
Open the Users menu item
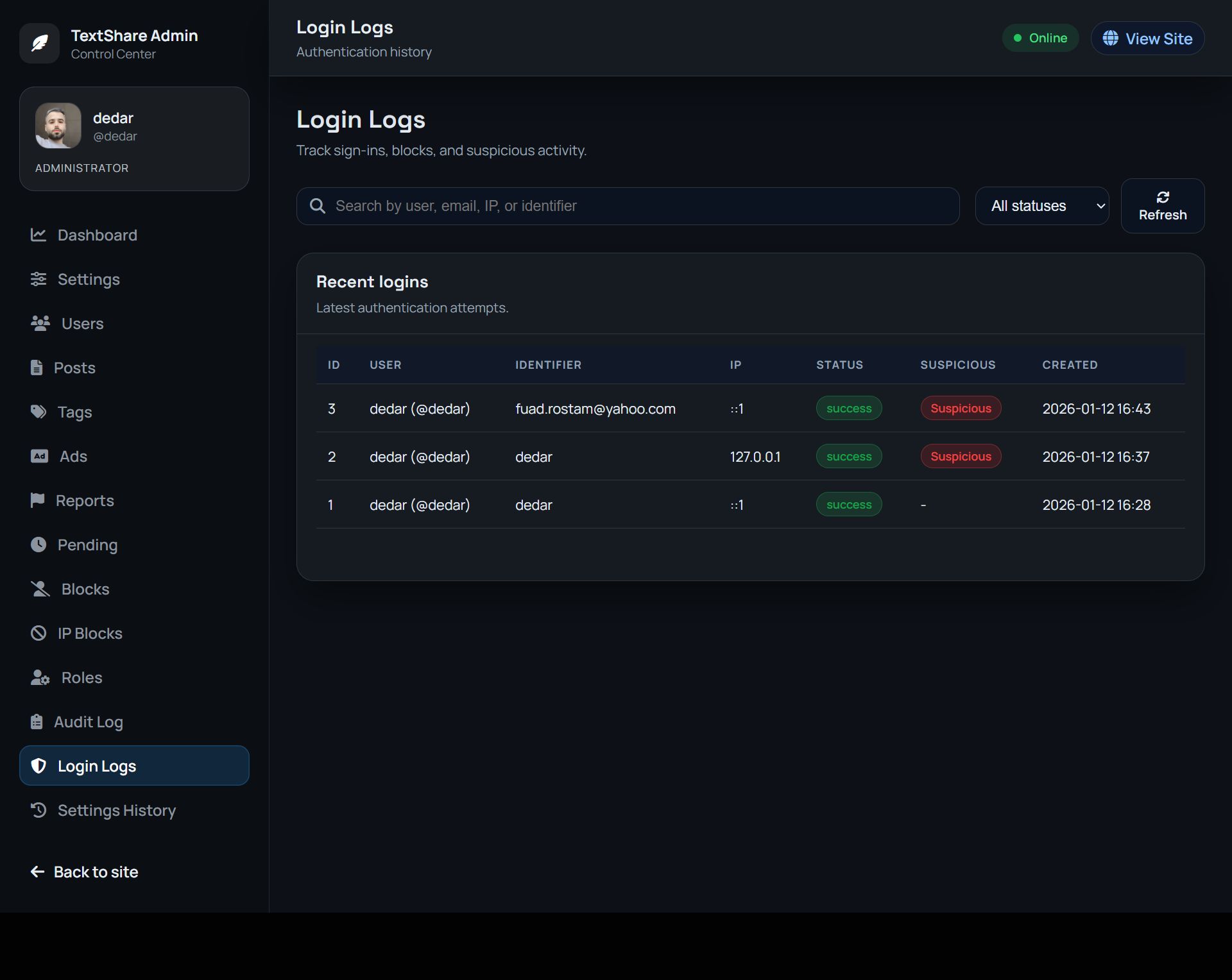point(82,323)
